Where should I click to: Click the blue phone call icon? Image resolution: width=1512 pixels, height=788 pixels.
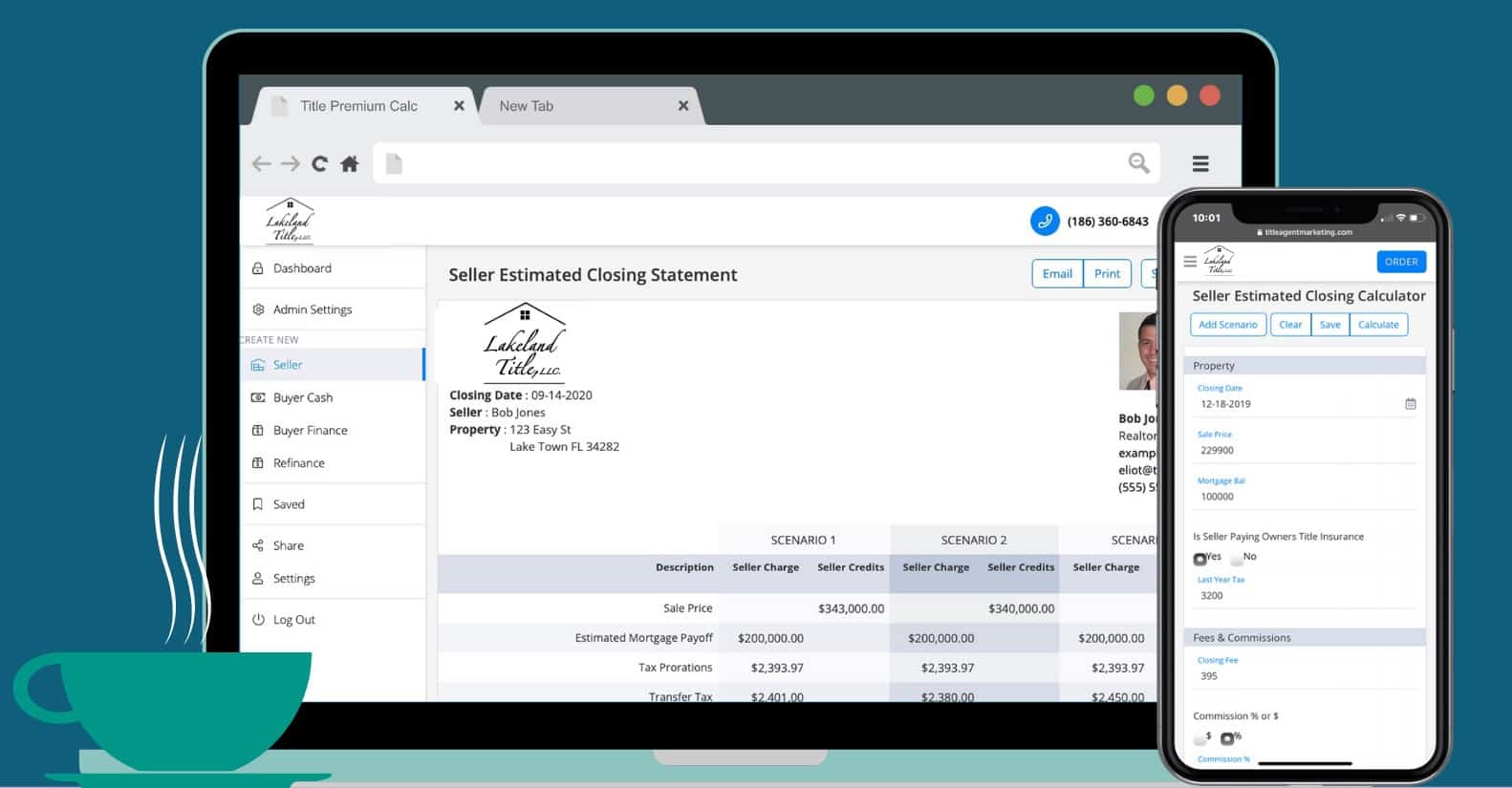click(x=1045, y=221)
